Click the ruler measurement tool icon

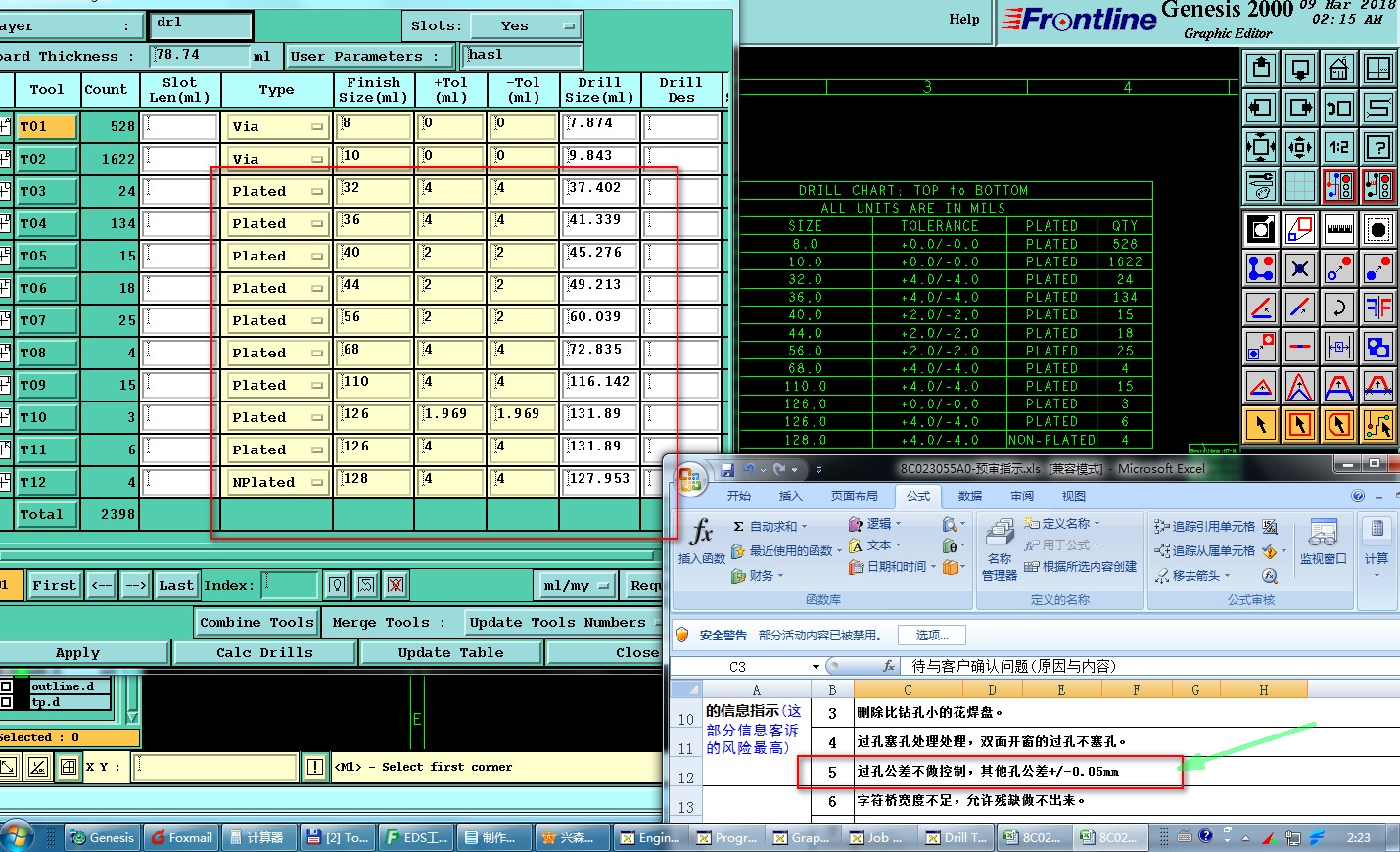[1339, 230]
